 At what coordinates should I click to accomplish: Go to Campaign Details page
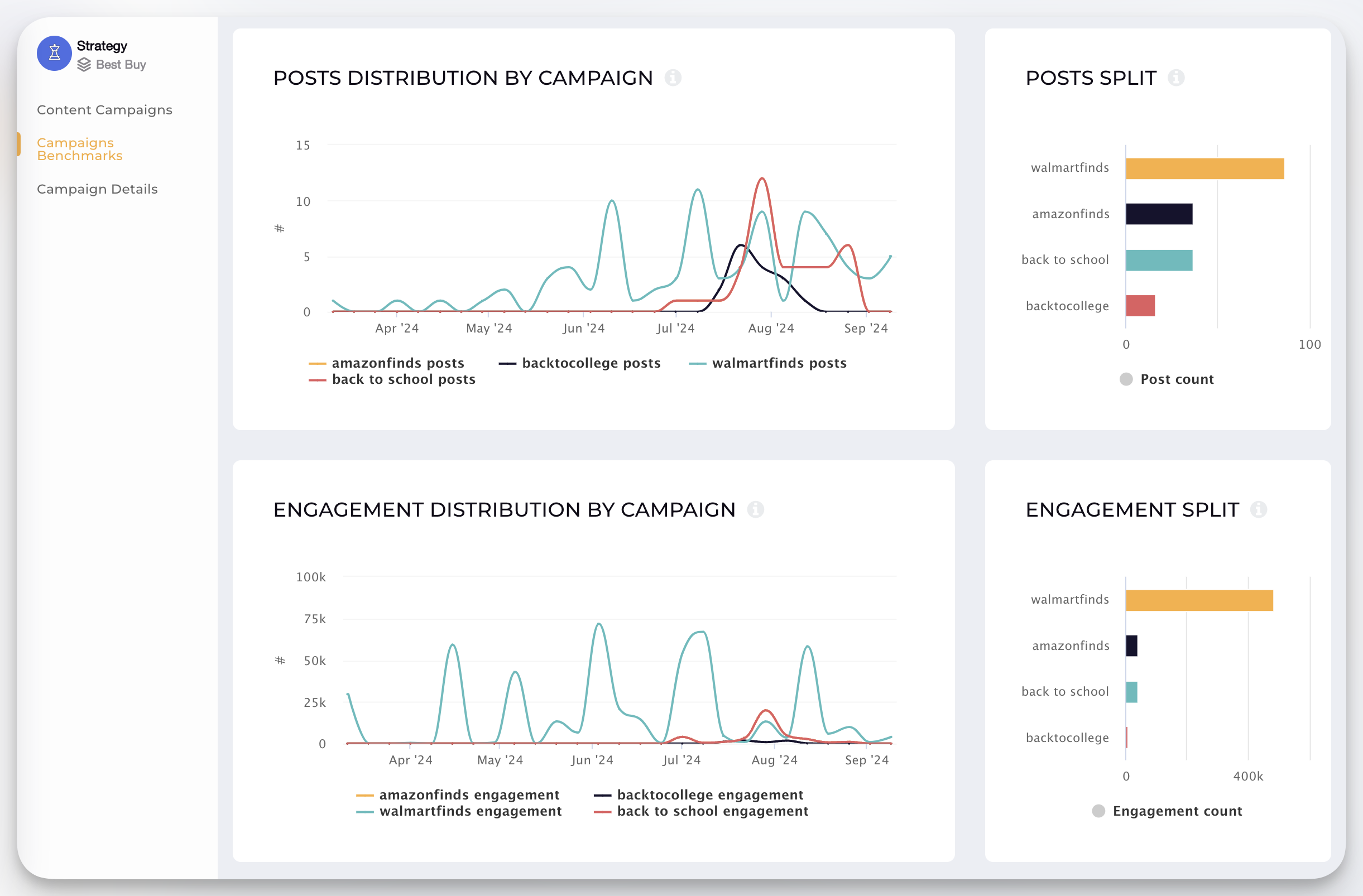point(97,189)
